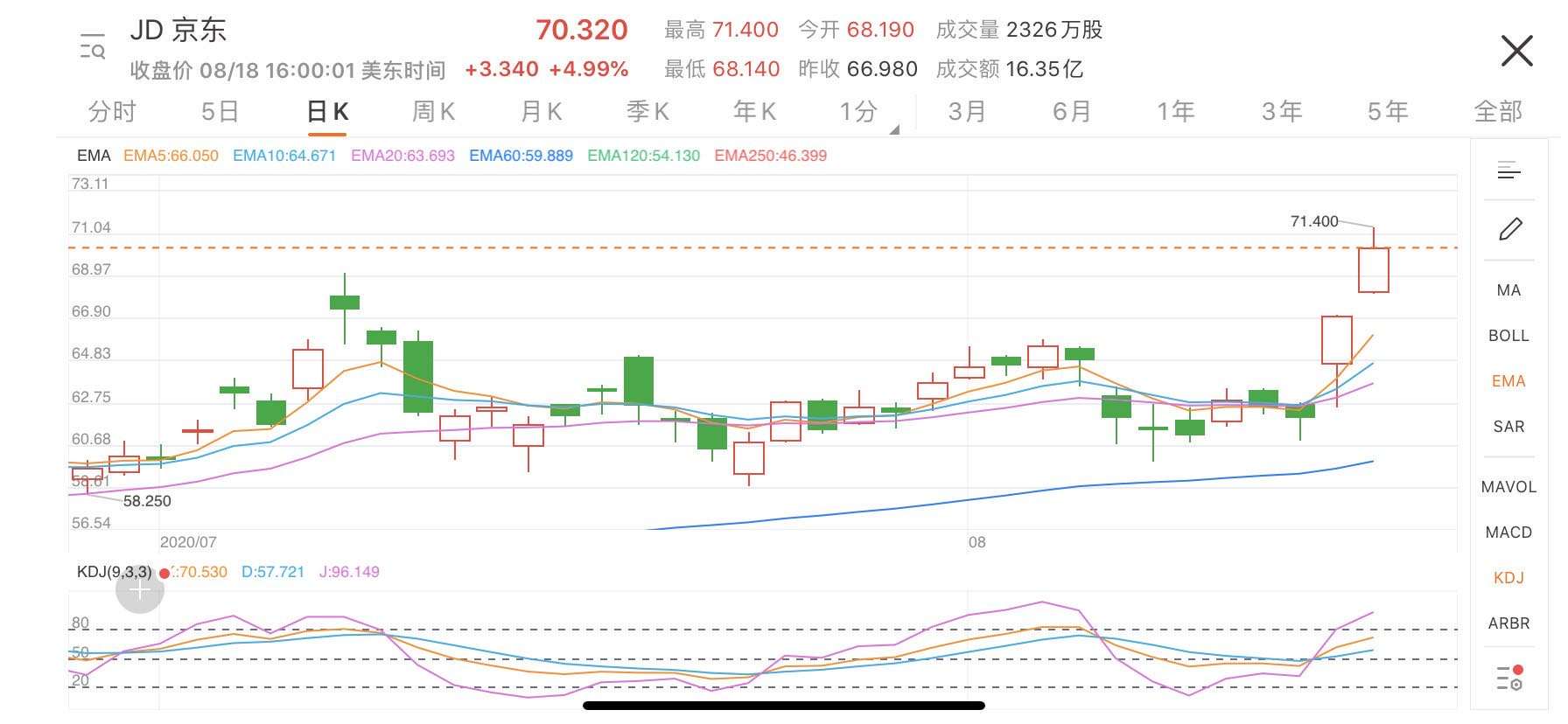Image resolution: width=1568 pixels, height=724 pixels.
Task: Select the pencil drawing tool
Action: pos(1510,229)
